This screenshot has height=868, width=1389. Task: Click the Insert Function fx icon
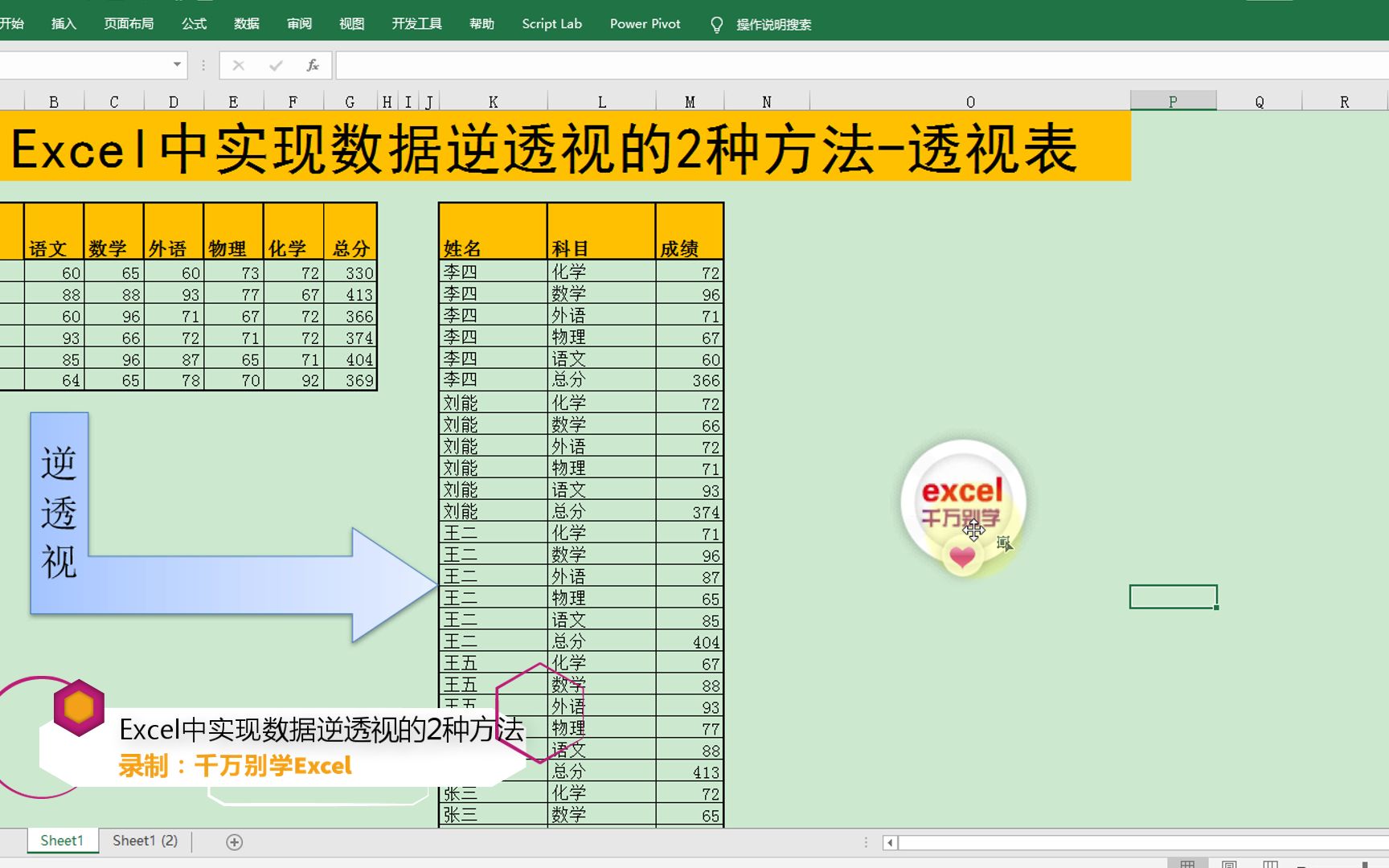313,65
